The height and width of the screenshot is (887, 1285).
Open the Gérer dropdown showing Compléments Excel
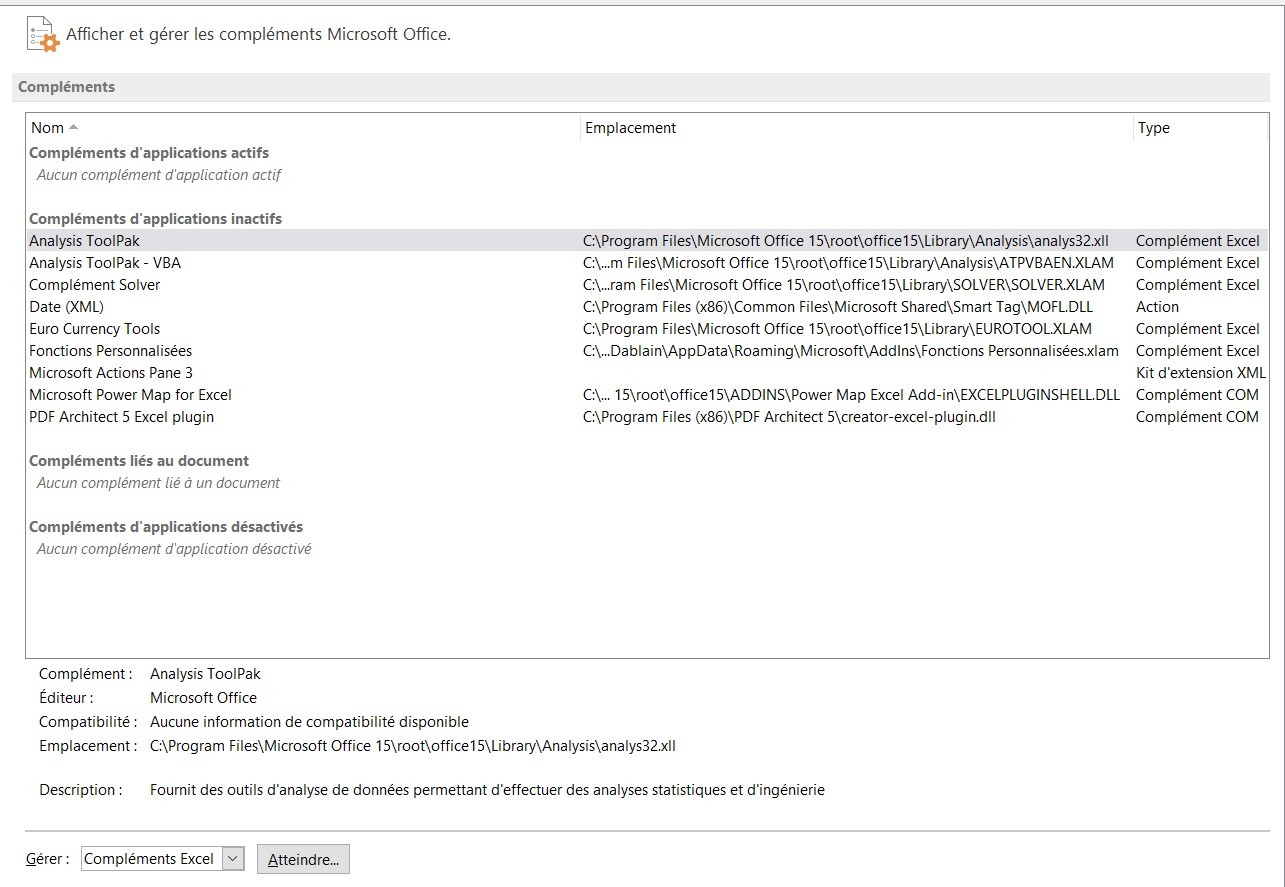tap(163, 859)
